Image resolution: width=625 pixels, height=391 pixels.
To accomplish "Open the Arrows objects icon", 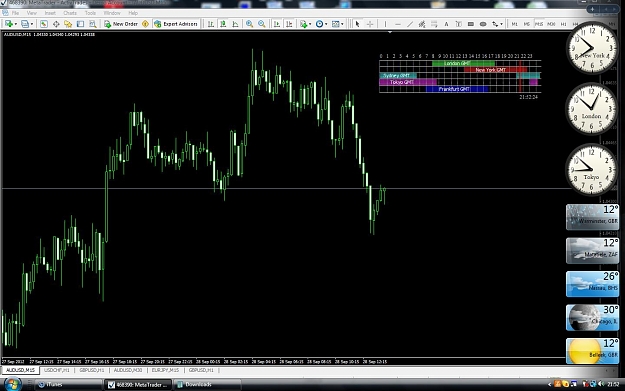I will [495, 24].
